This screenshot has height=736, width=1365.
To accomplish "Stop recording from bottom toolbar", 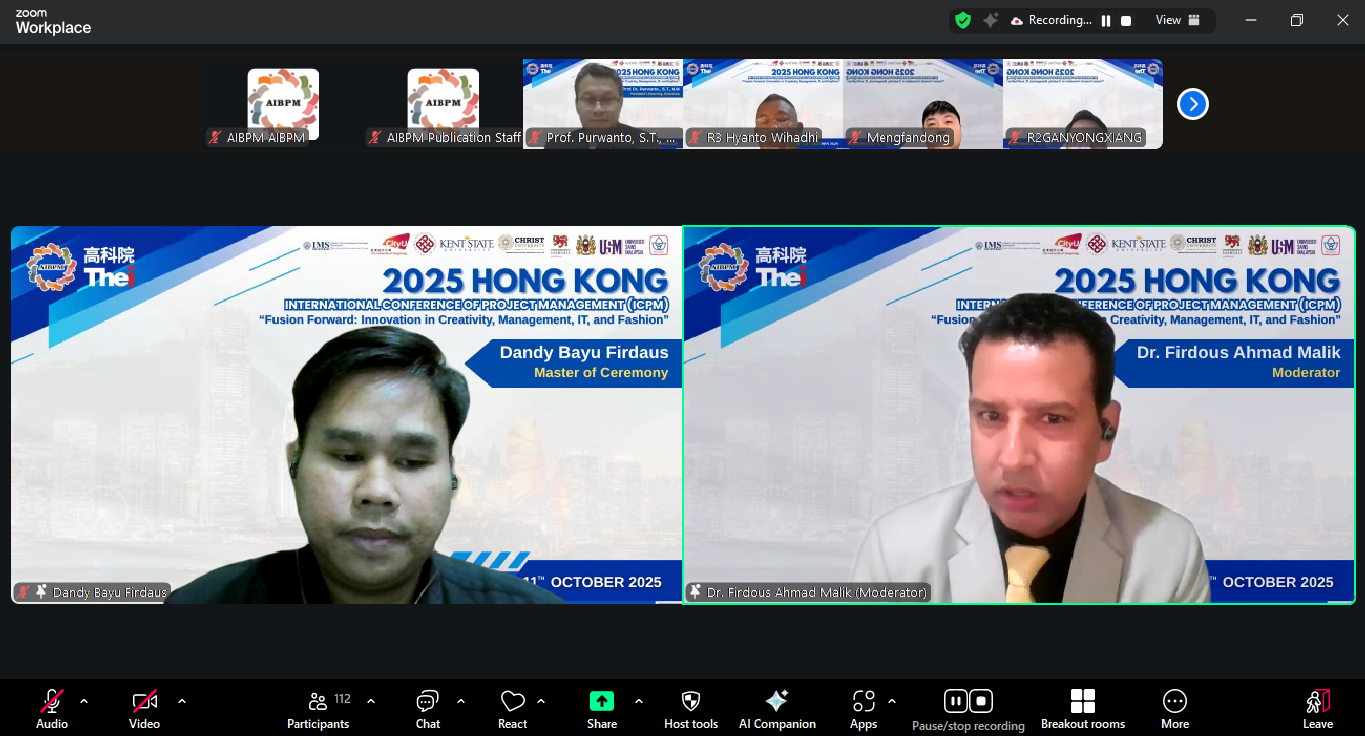I will point(981,701).
